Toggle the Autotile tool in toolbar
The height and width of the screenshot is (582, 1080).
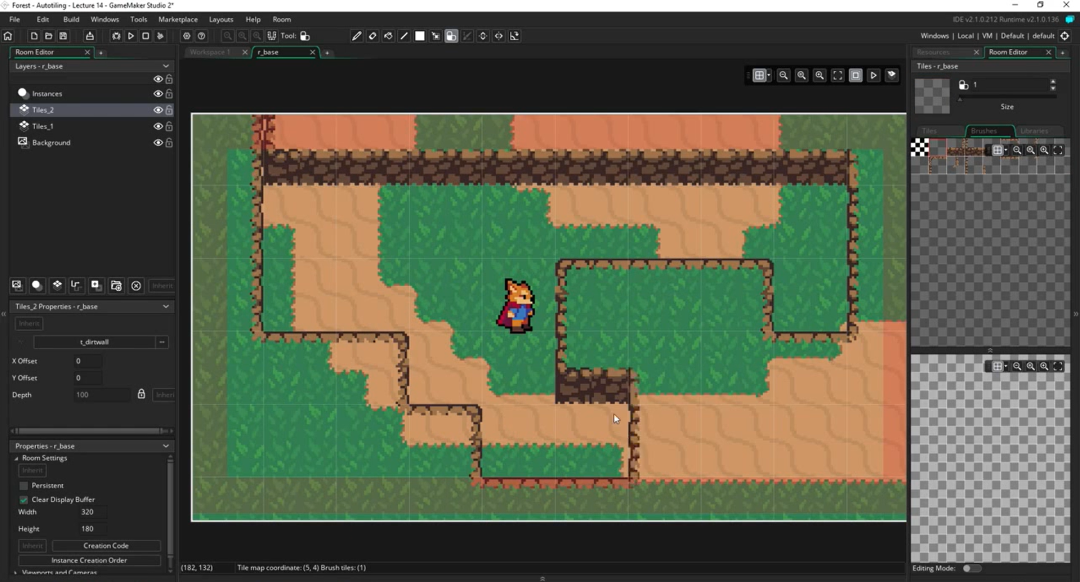(x=451, y=36)
